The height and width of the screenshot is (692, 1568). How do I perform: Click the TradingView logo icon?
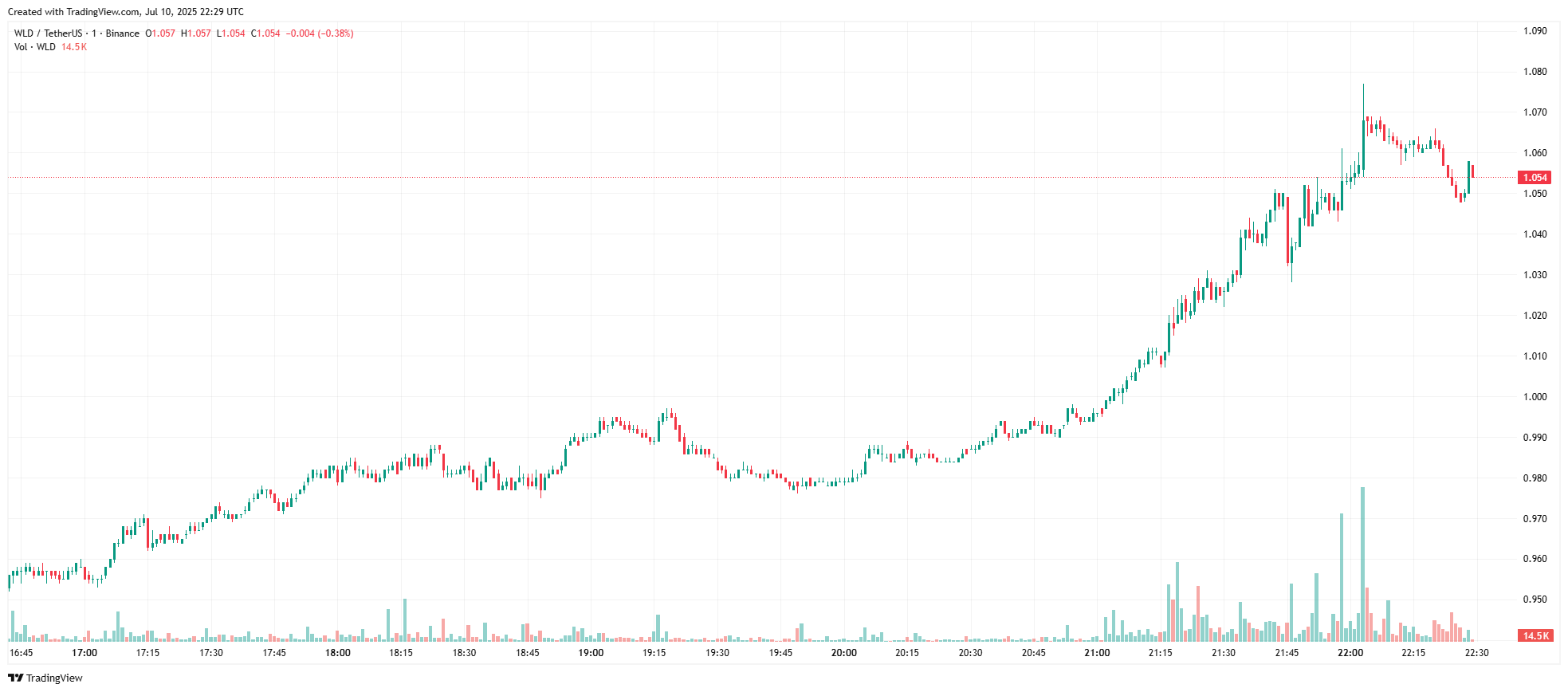point(15,678)
